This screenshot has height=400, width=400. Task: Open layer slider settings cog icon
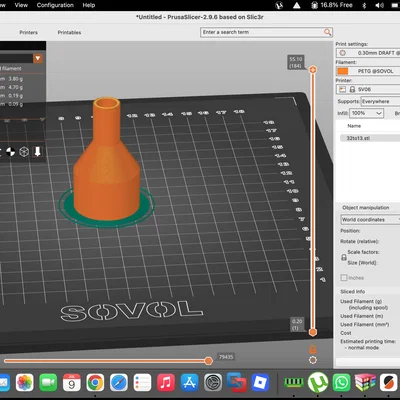click(313, 360)
